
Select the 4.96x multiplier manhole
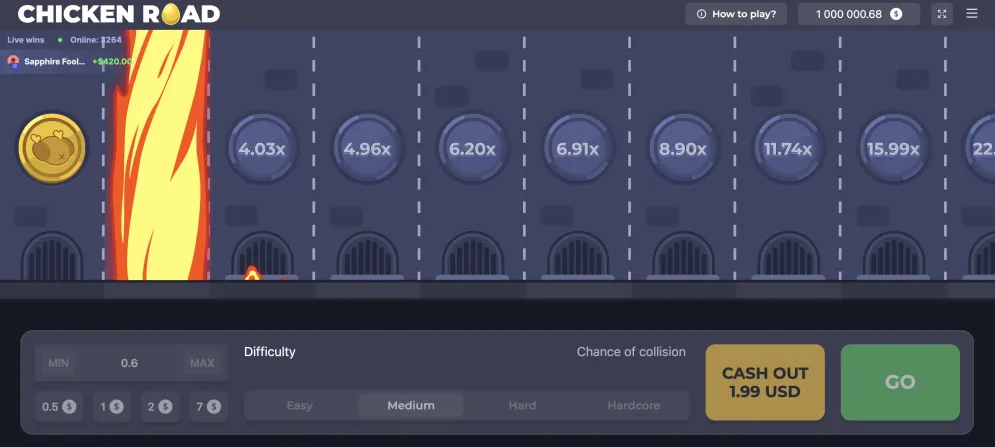pyautogui.click(x=367, y=149)
